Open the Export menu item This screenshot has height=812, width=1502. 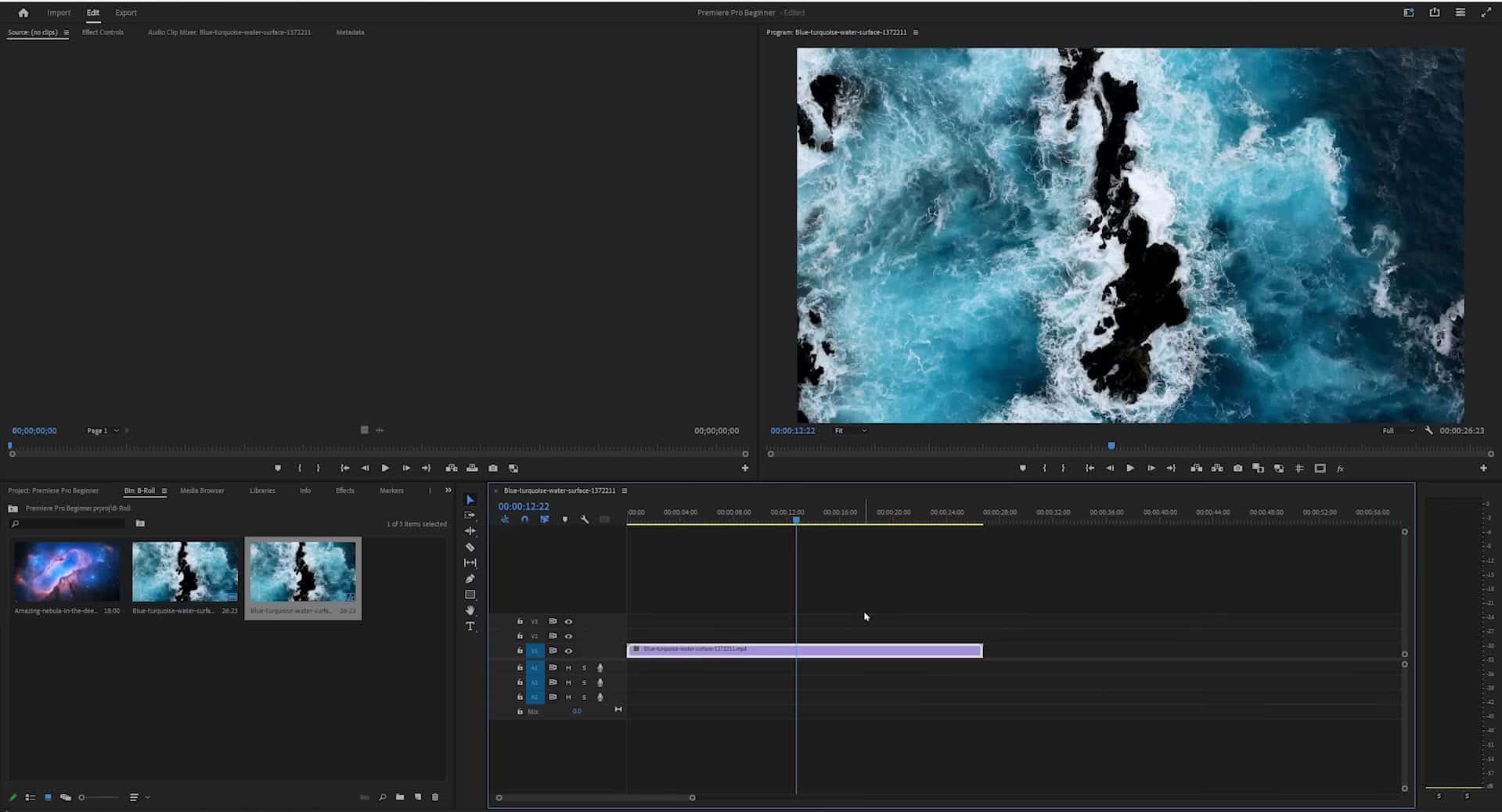click(125, 13)
